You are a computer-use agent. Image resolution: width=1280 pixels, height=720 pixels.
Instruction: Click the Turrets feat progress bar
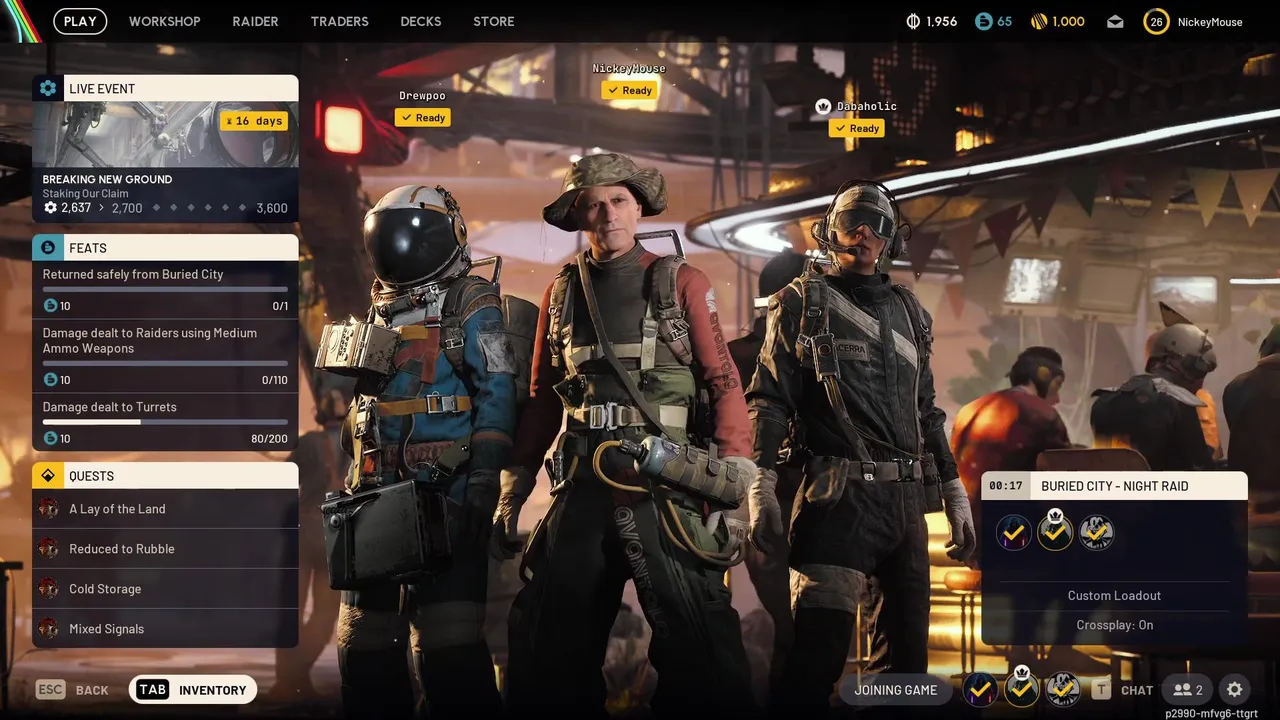(x=165, y=422)
